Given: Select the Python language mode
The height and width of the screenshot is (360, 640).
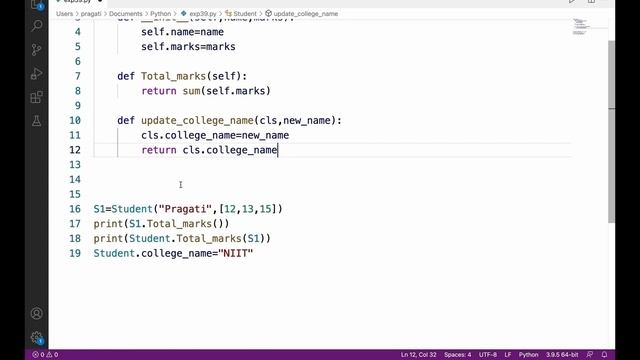Looking at the screenshot, I should [528, 355].
